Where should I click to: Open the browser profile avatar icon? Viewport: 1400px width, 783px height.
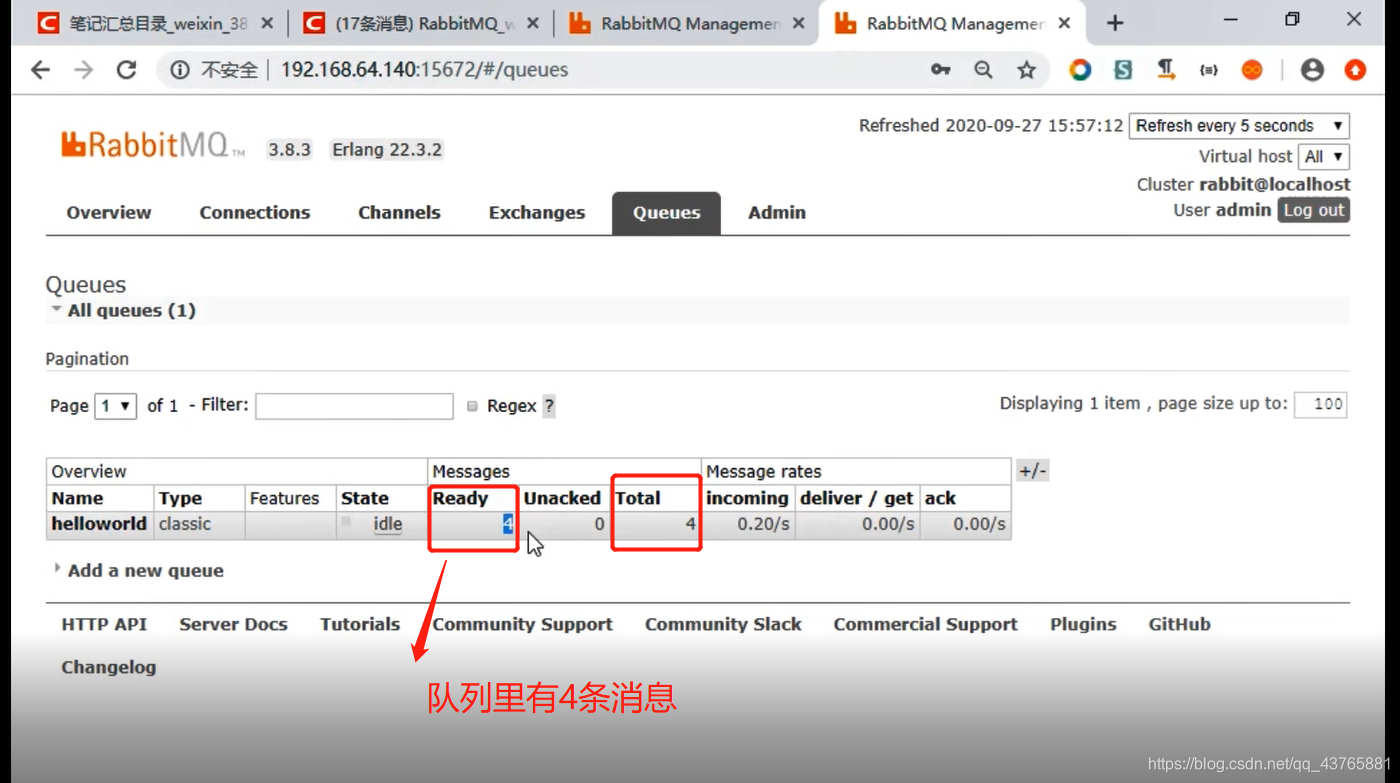coord(1312,69)
